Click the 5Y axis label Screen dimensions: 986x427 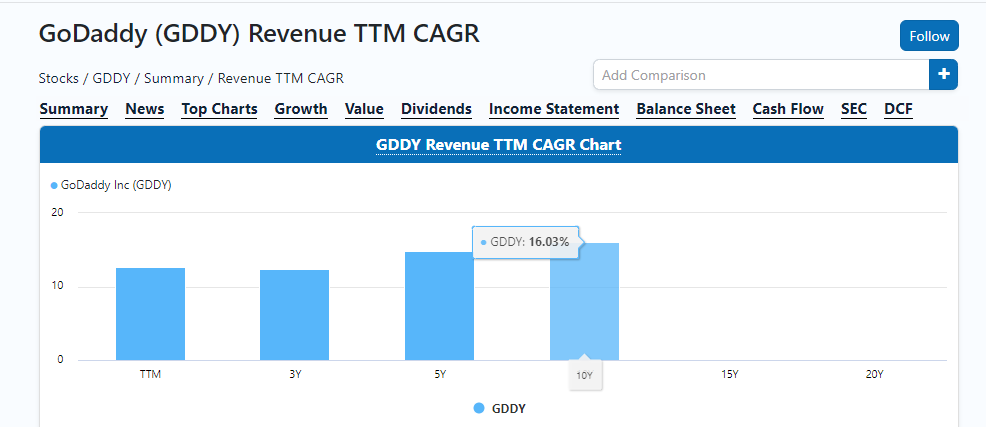[x=440, y=374]
